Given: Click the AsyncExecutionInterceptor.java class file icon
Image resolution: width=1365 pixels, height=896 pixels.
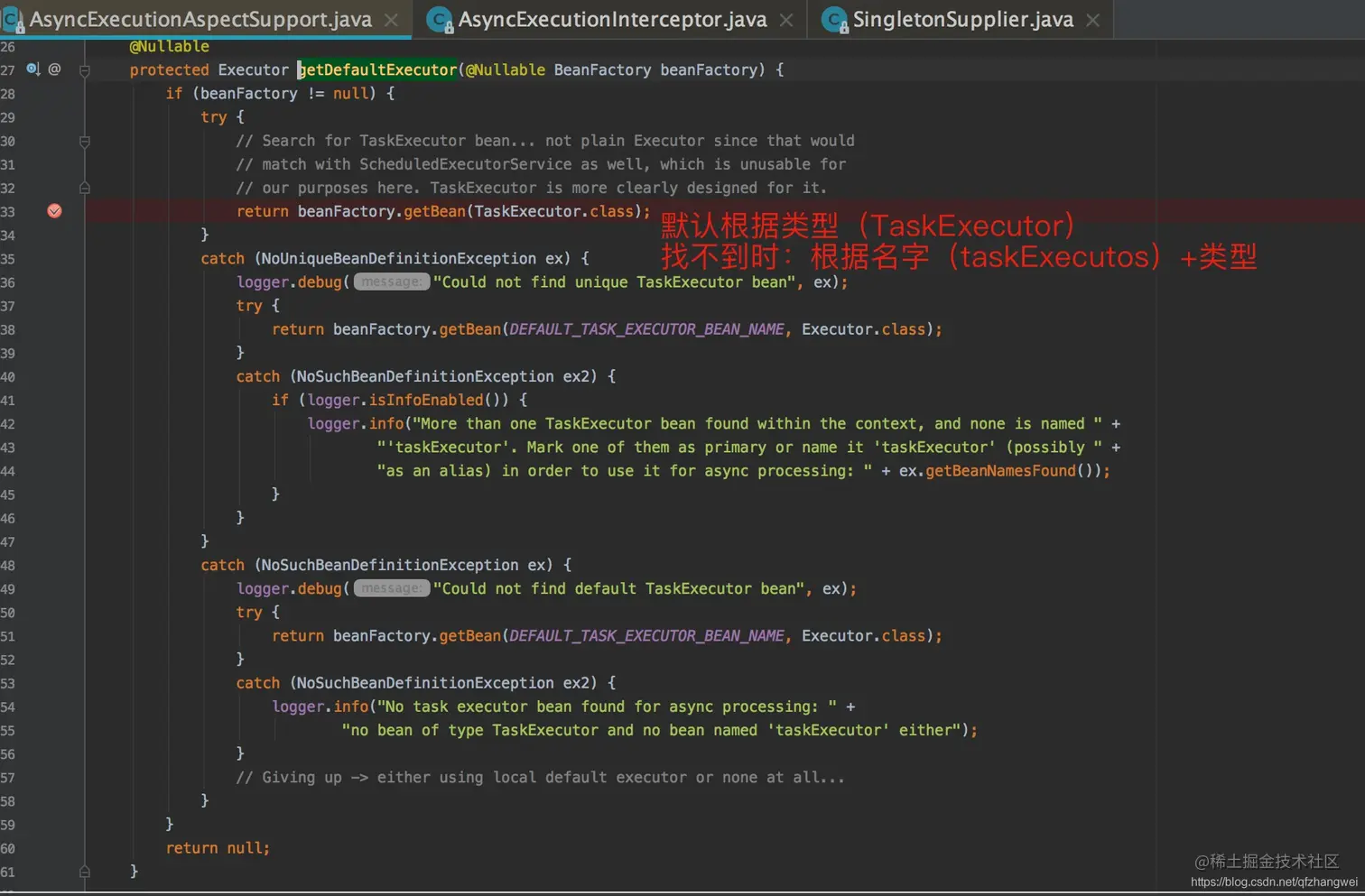Looking at the screenshot, I should (440, 20).
